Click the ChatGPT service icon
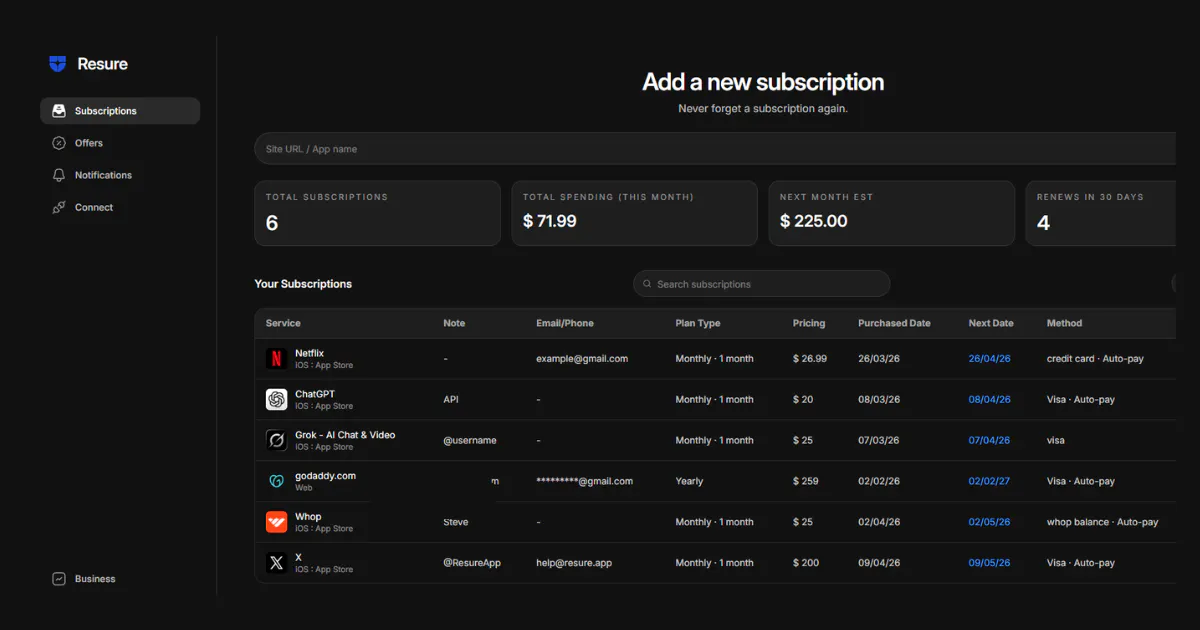This screenshot has width=1200, height=630. (276, 400)
